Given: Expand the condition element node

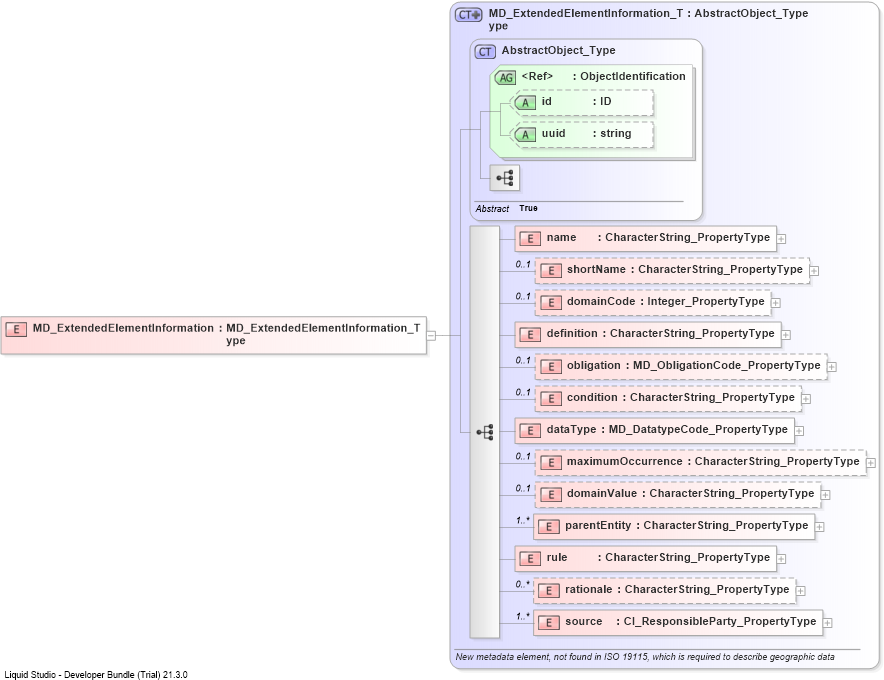Looking at the screenshot, I should 806,399.
